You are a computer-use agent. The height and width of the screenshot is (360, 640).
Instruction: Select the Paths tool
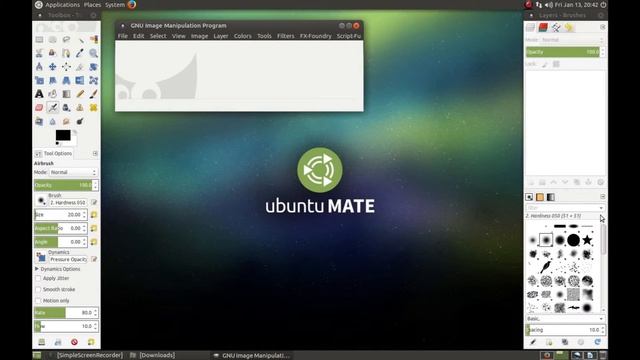click(x=66, y=53)
